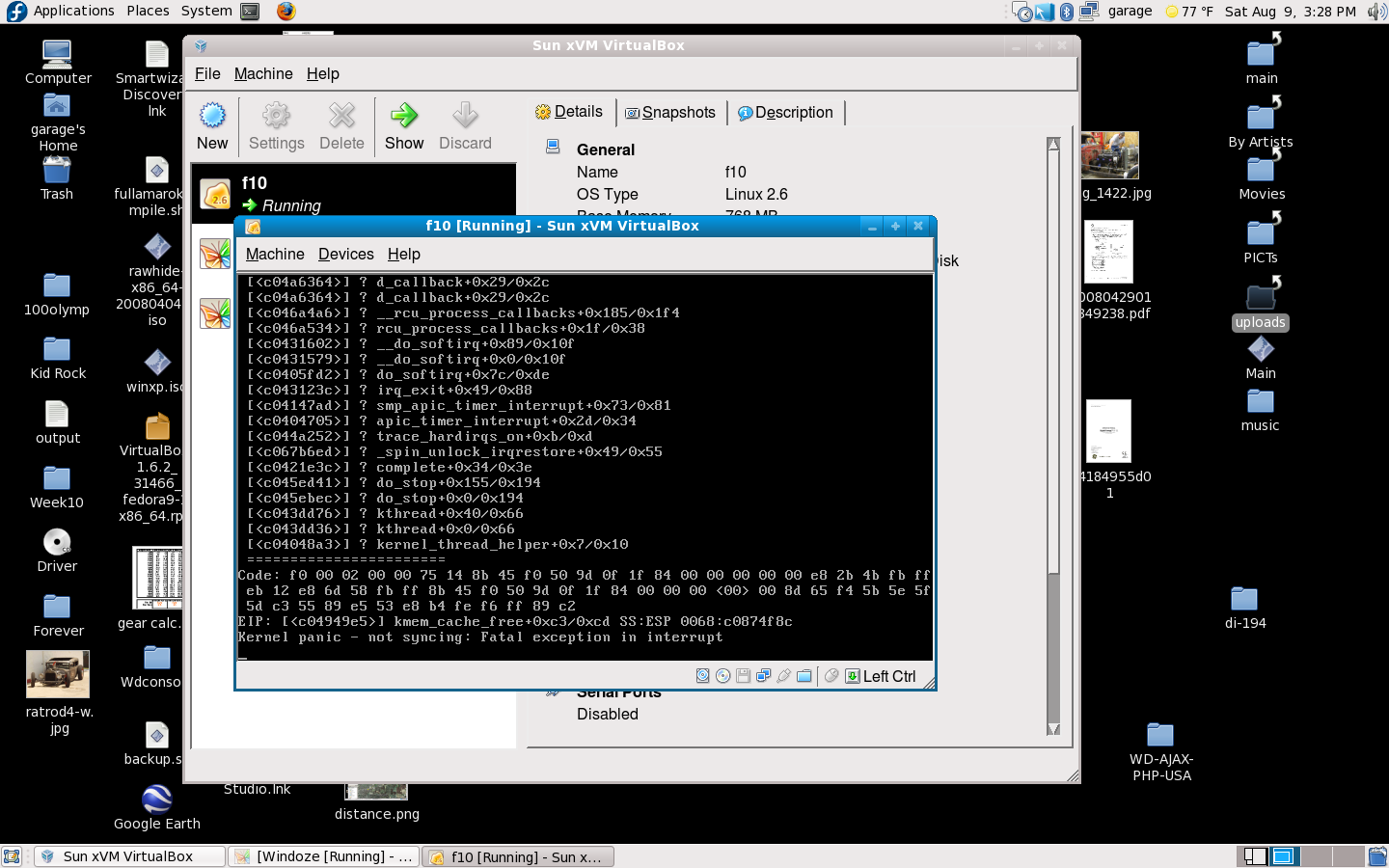Viewport: 1389px width, 868px height.
Task: Switch to the Snapshots tab
Action: [x=670, y=113]
